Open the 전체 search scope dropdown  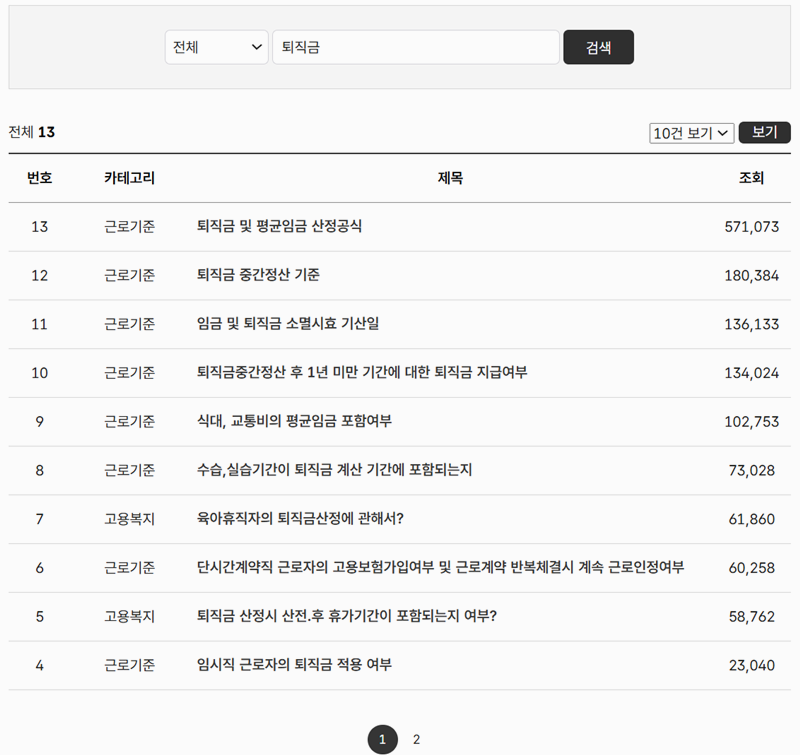(216, 47)
